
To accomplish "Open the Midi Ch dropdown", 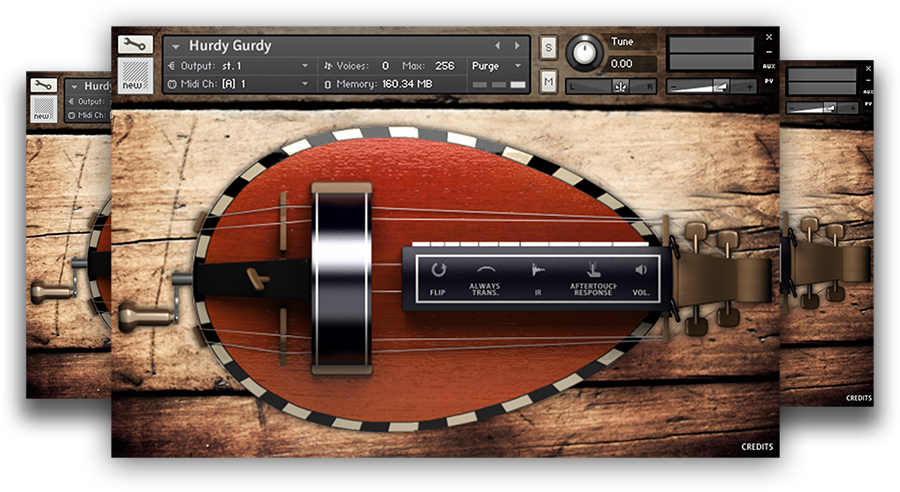I will coord(305,85).
